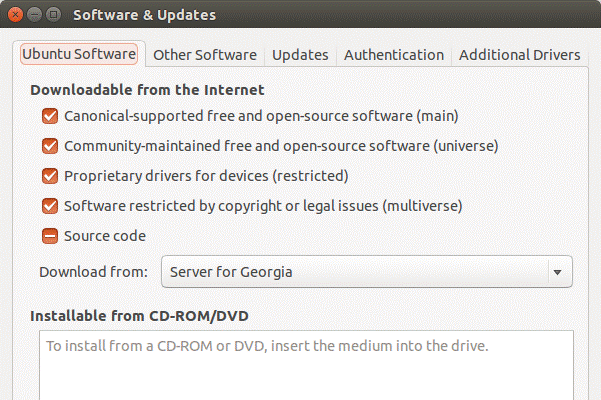Disable Proprietary drivers (restricted) checkbox
The width and height of the screenshot is (601, 400).
[x=50, y=176]
